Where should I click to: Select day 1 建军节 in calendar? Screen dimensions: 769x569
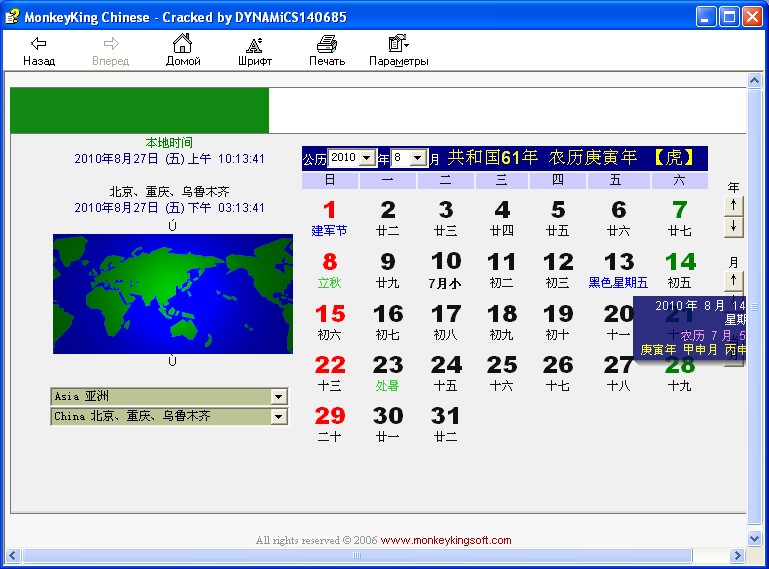(329, 218)
